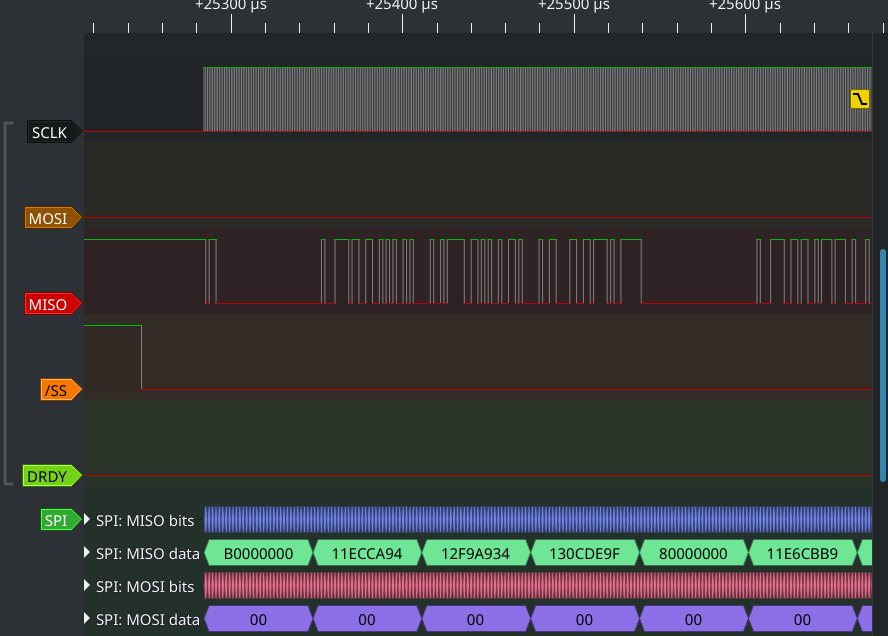Click the pink MOSI bits annotation strip
Image resolution: width=888 pixels, height=636 pixels.
[538, 586]
